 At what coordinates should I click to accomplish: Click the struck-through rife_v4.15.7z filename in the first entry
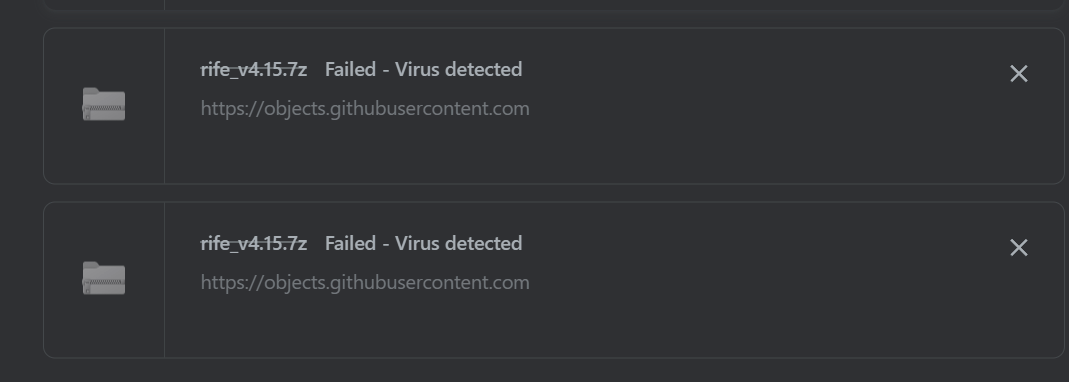tap(254, 70)
